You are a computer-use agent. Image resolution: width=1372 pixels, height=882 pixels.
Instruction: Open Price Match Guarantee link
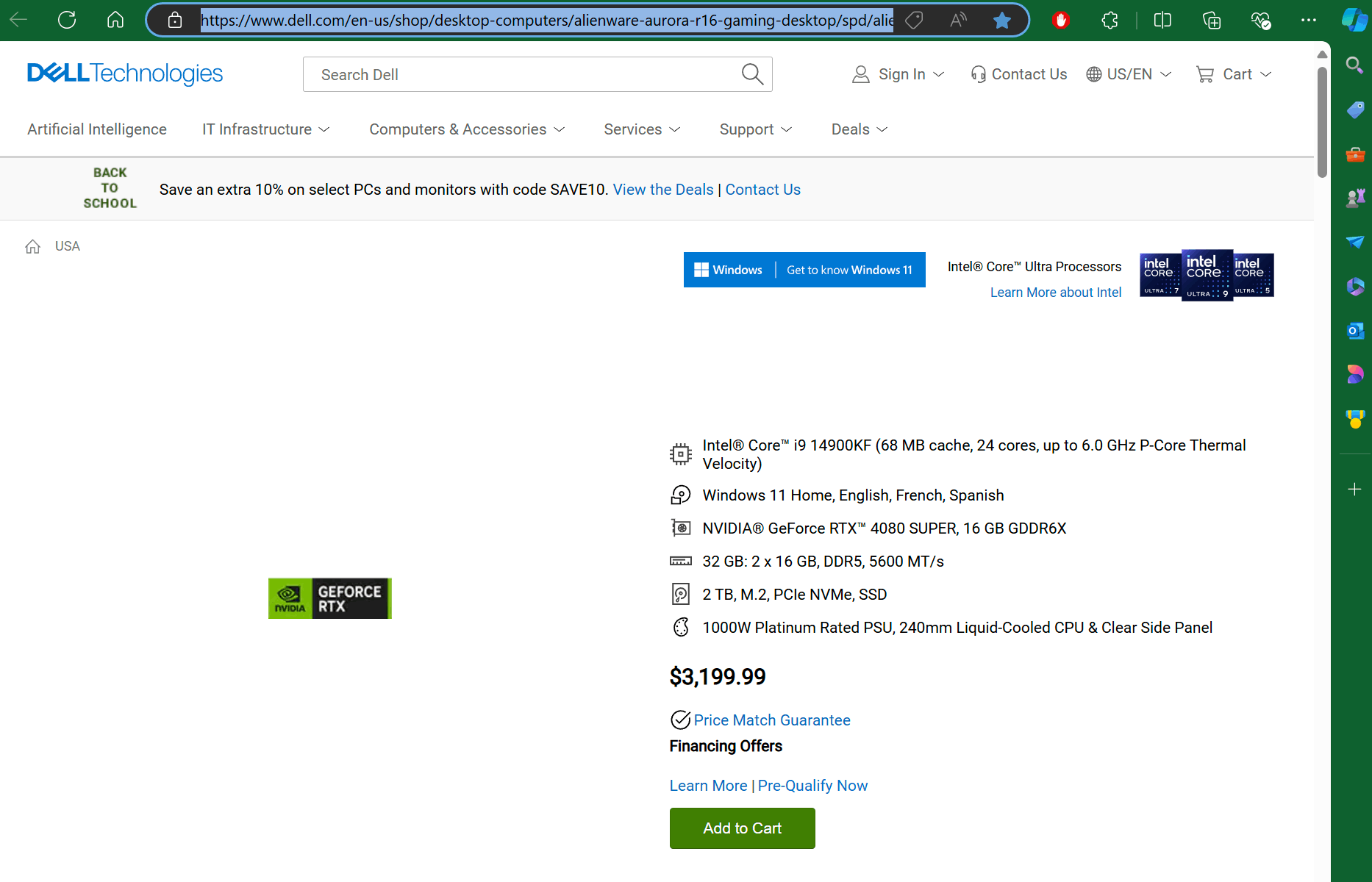(771, 720)
